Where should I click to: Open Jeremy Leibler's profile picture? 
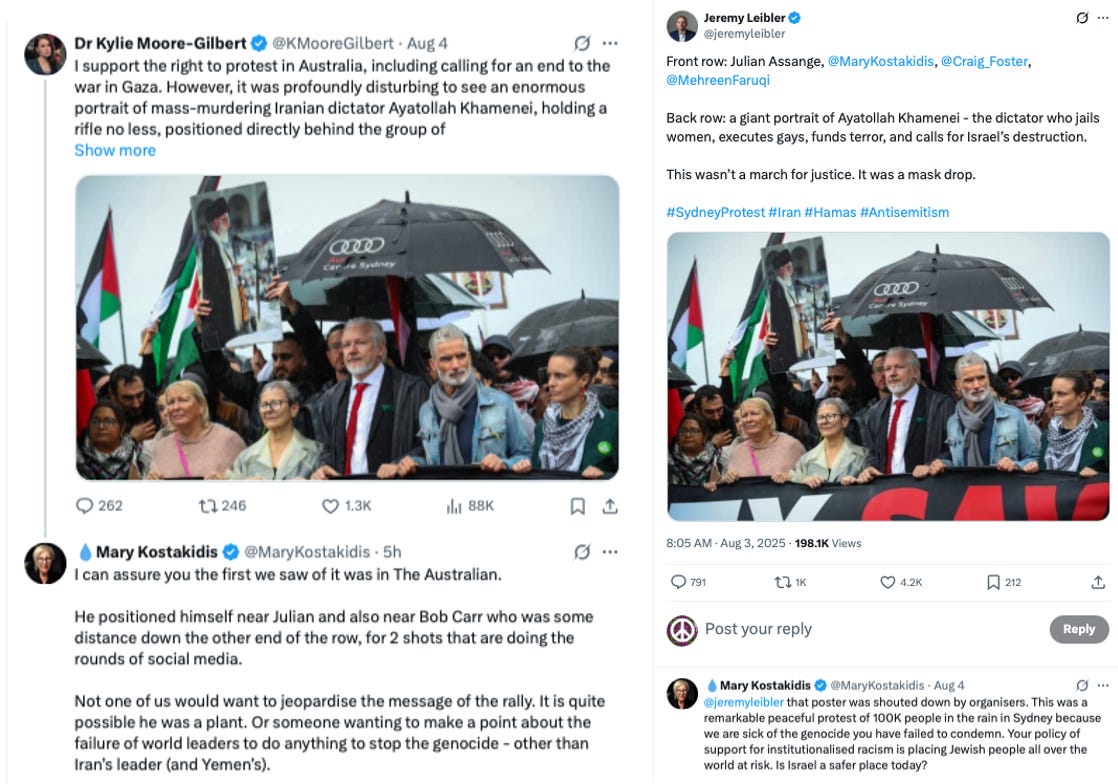[682, 26]
